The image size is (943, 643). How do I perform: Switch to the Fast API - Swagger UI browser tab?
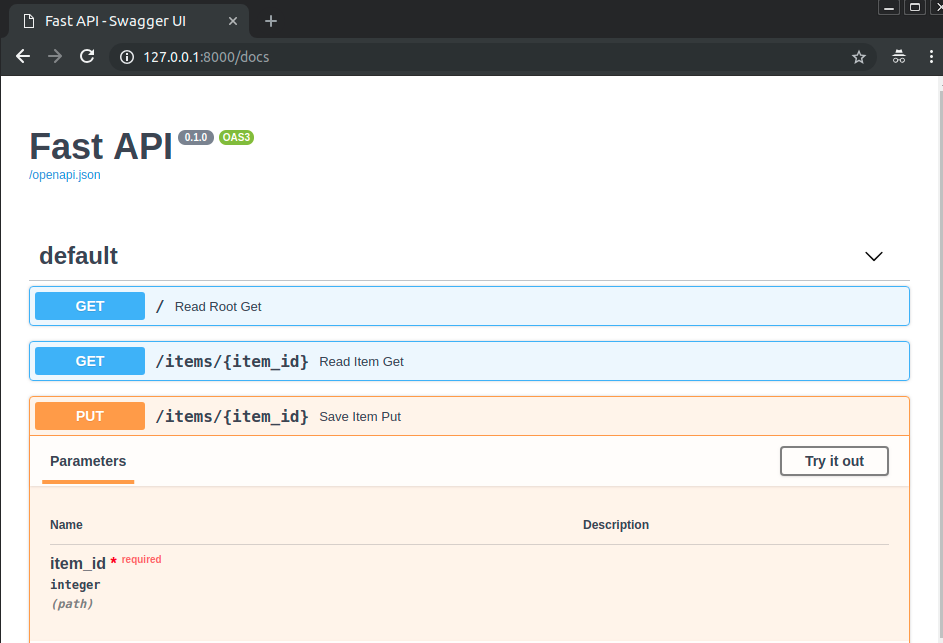[x=120, y=21]
